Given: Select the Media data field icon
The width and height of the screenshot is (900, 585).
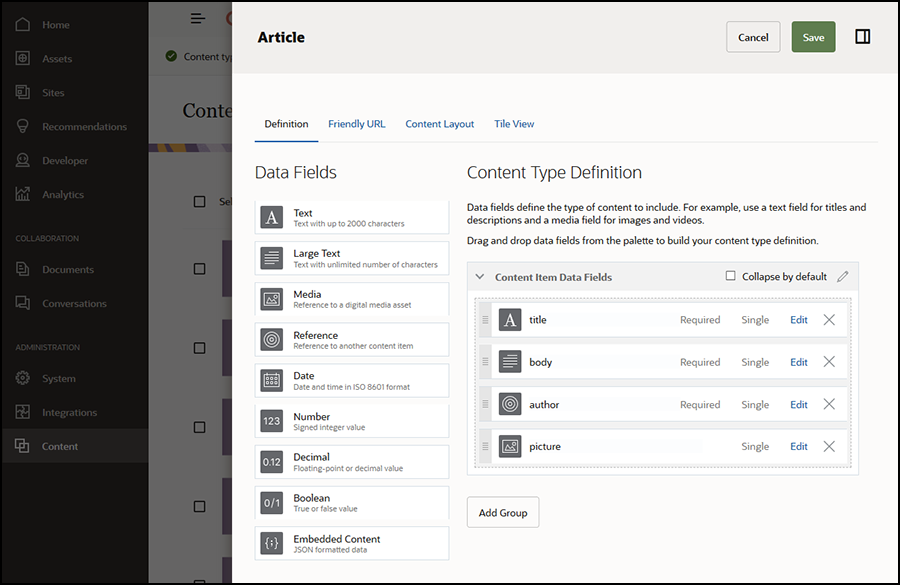Looking at the screenshot, I should pos(271,299).
